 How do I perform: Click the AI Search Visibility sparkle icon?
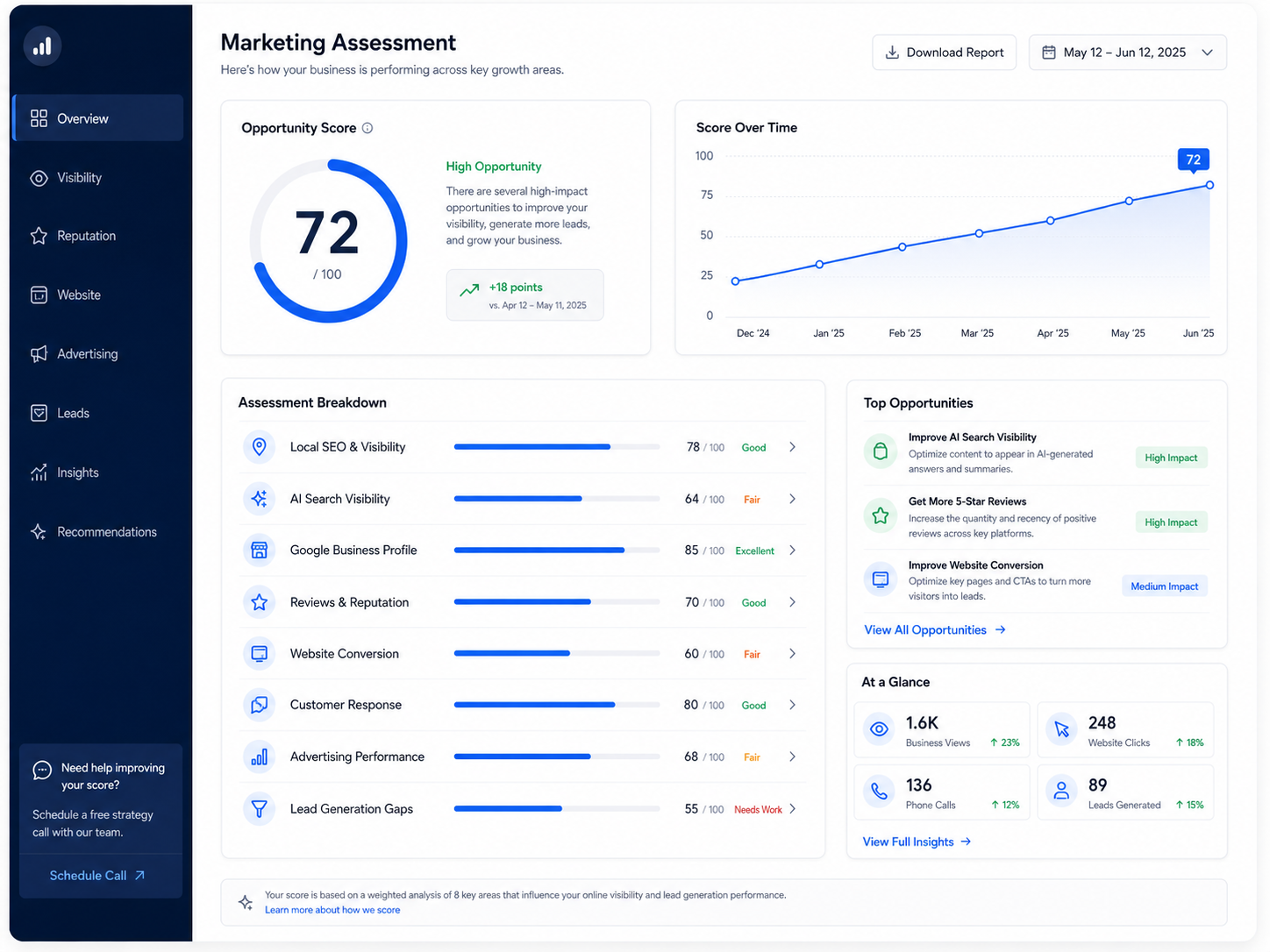[260, 499]
